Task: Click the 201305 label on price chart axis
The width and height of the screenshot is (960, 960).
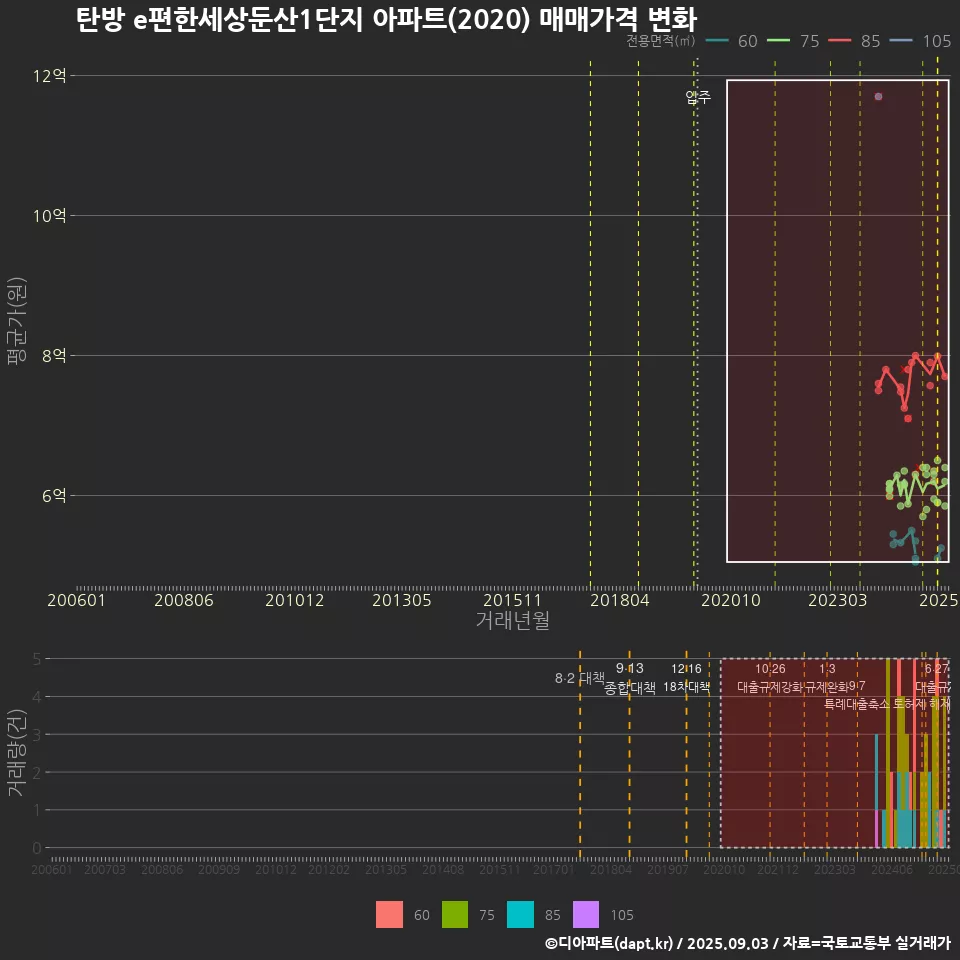Action: pyautogui.click(x=402, y=600)
